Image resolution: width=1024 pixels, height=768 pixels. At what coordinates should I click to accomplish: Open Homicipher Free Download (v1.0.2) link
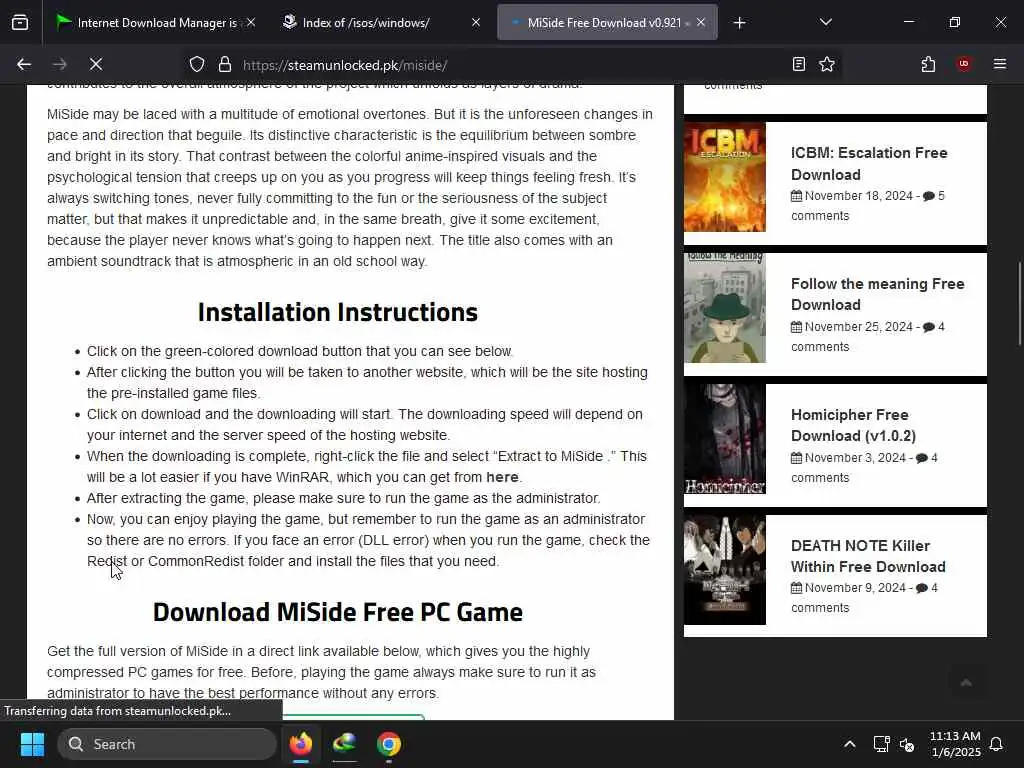[x=853, y=425]
